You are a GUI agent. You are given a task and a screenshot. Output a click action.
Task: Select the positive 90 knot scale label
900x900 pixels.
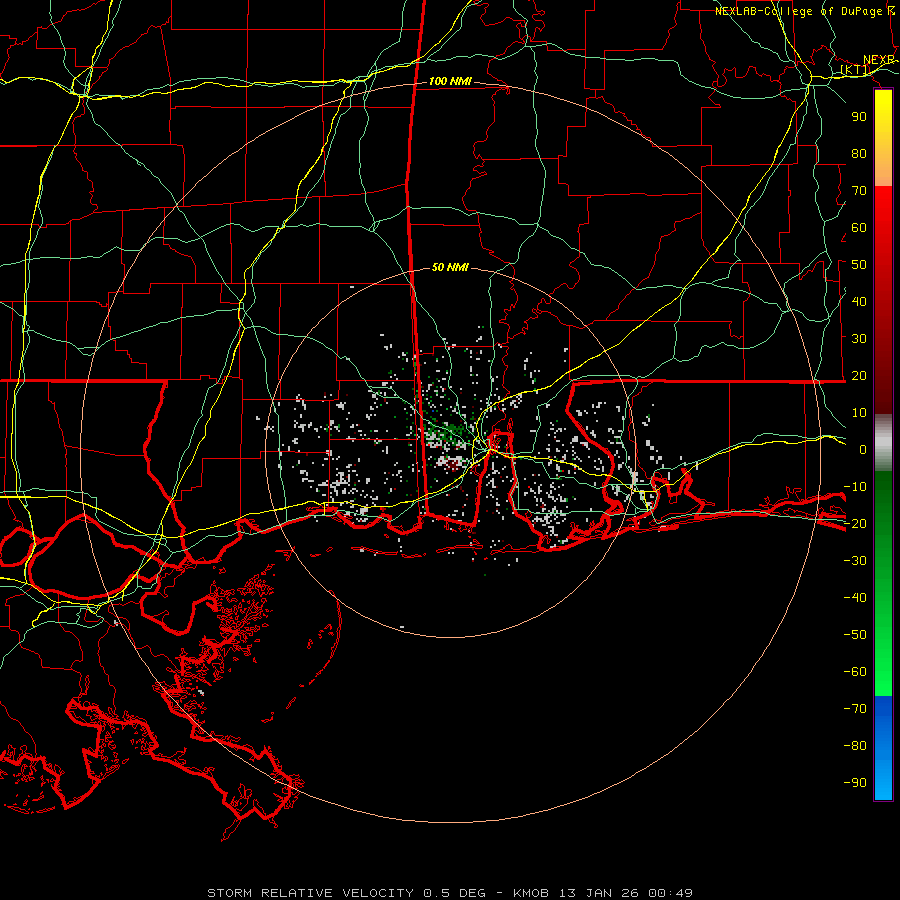point(859,117)
